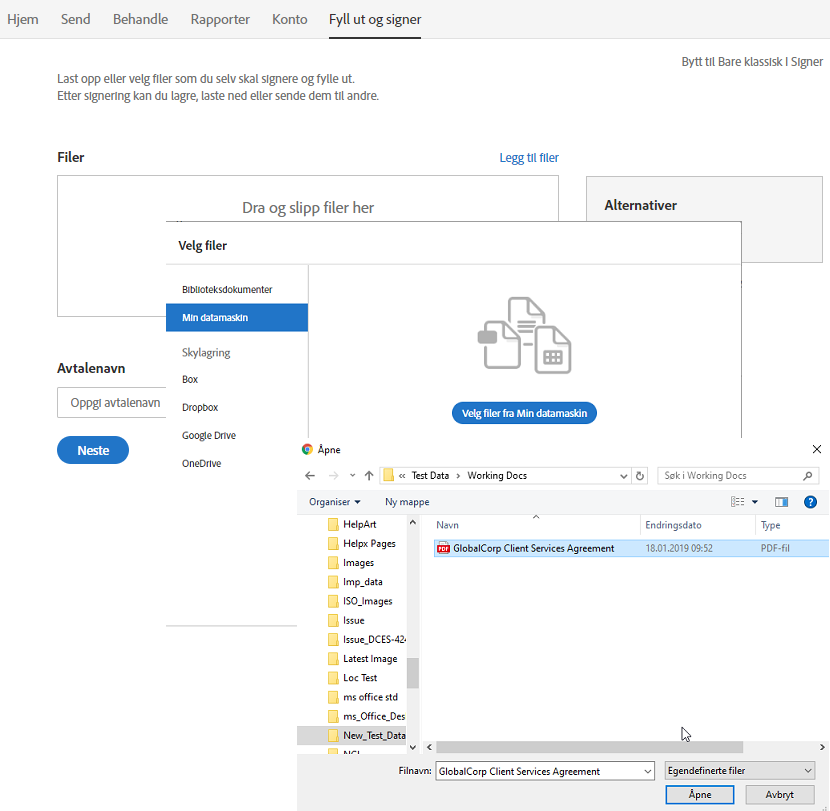Screen dimensions: 830x811
Task: Expand the address bar path dropdown
Action: coord(624,476)
